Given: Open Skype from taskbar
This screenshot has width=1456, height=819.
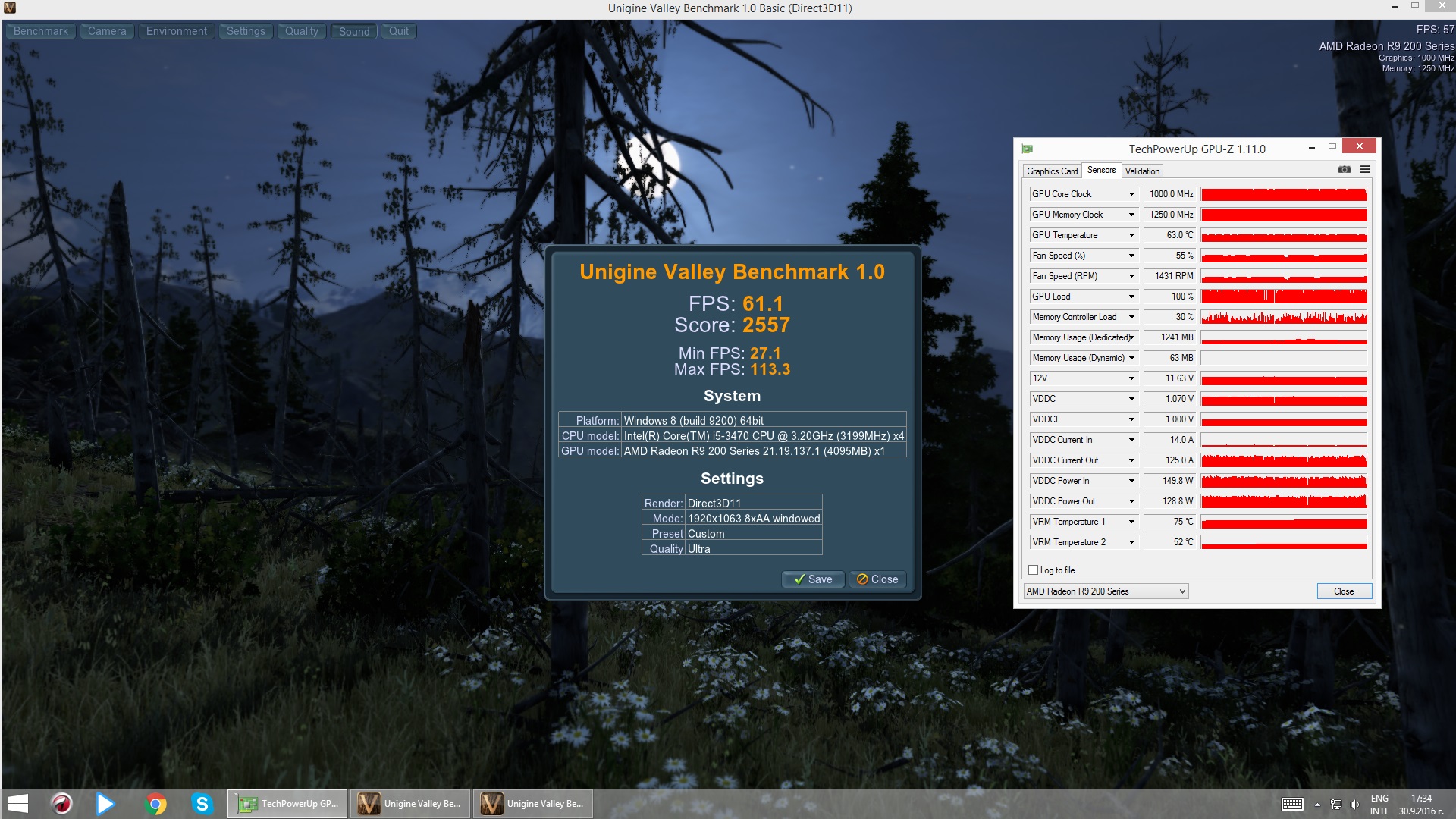Looking at the screenshot, I should point(202,804).
